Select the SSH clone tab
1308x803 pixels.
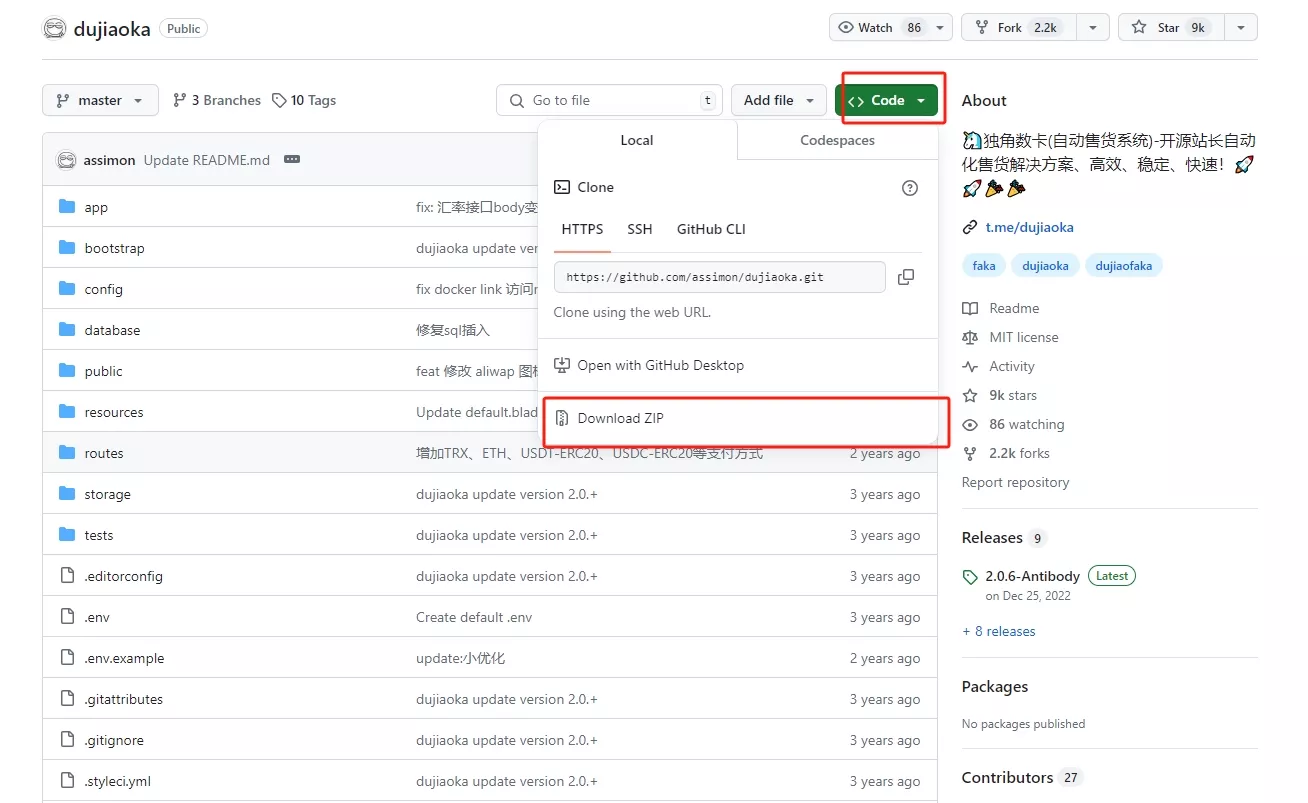pos(640,229)
